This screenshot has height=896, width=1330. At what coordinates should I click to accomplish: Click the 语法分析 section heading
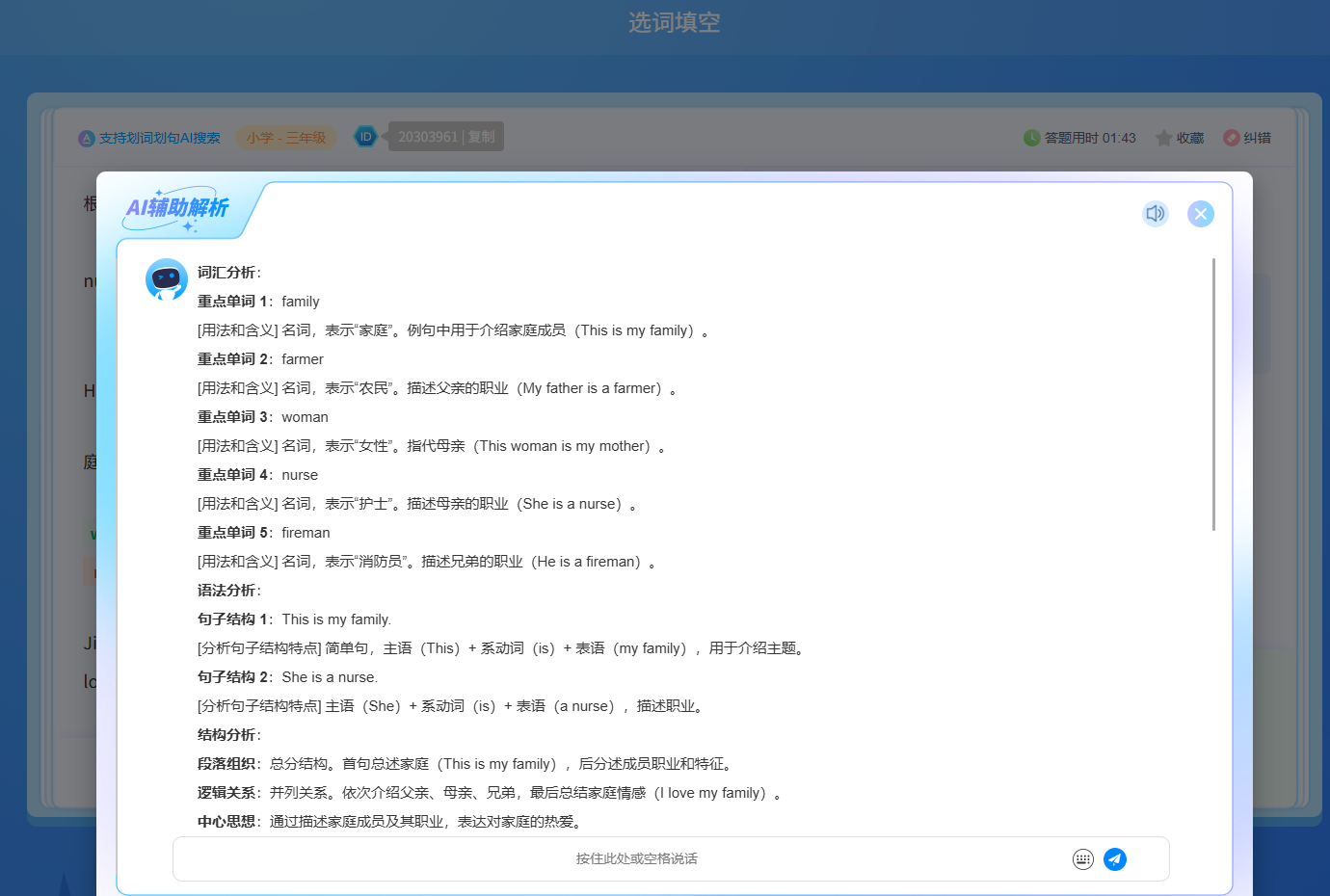(228, 591)
